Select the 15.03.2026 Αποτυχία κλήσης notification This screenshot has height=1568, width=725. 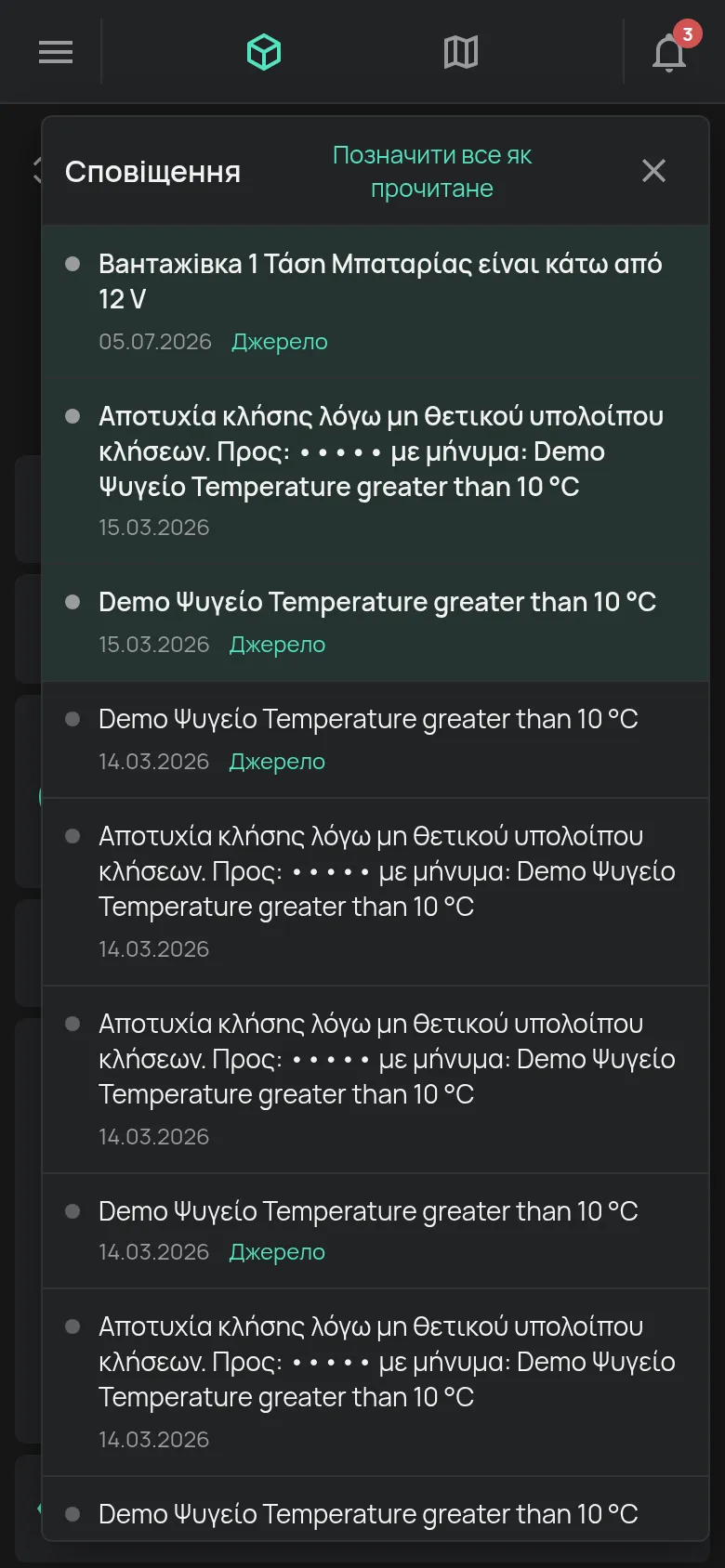point(376,471)
